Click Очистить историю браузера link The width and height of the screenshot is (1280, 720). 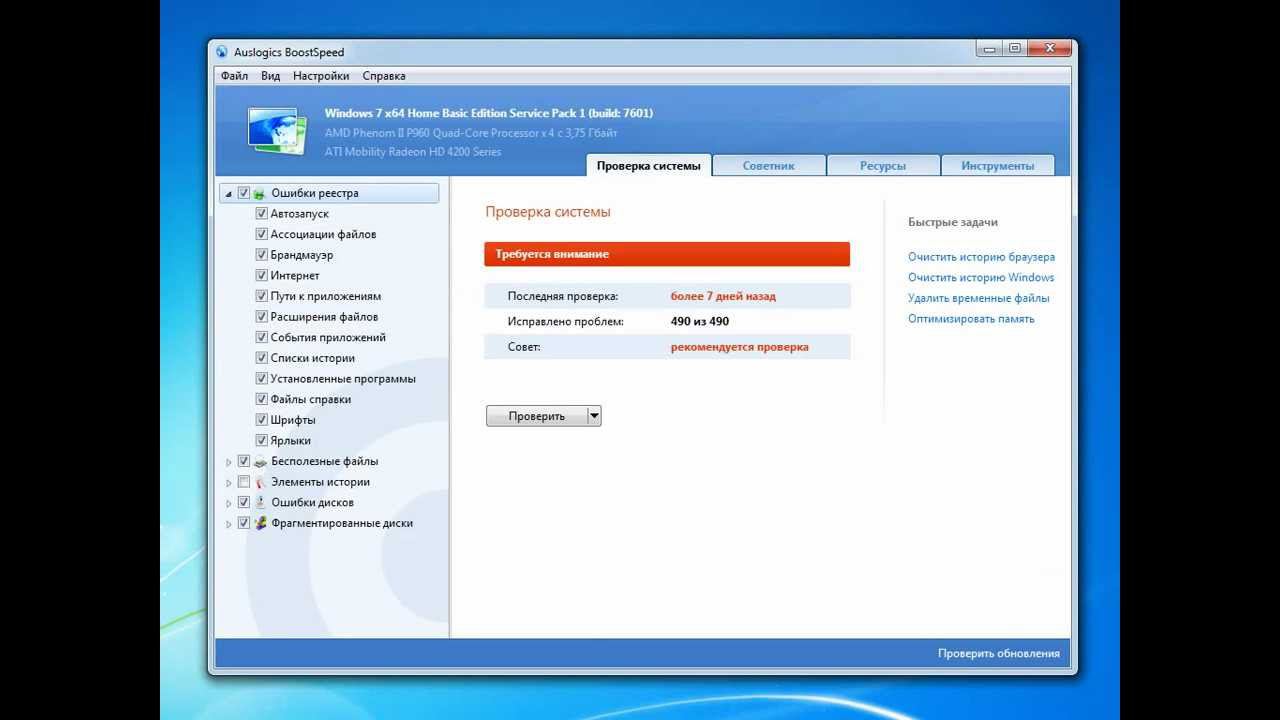point(981,257)
